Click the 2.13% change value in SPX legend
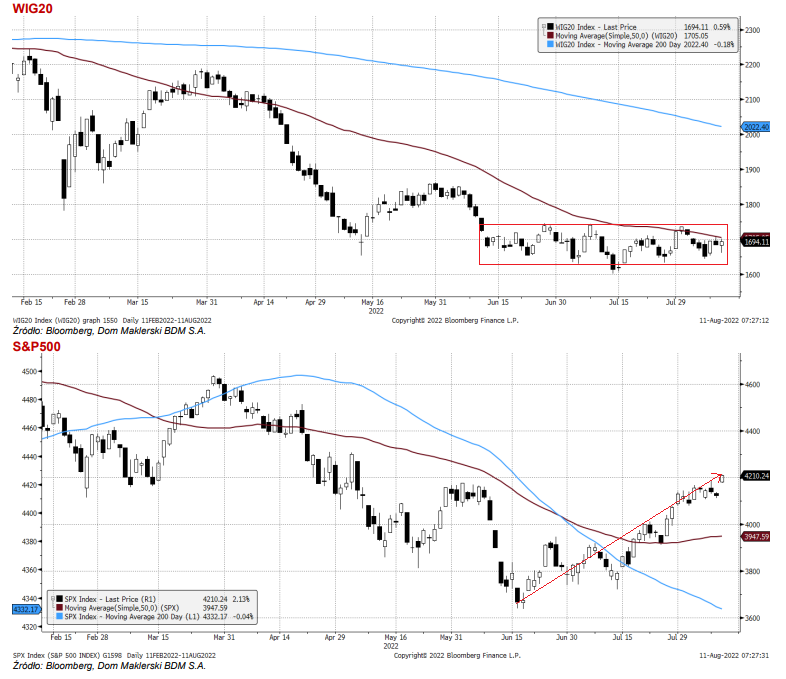786x679 pixels. (241, 599)
